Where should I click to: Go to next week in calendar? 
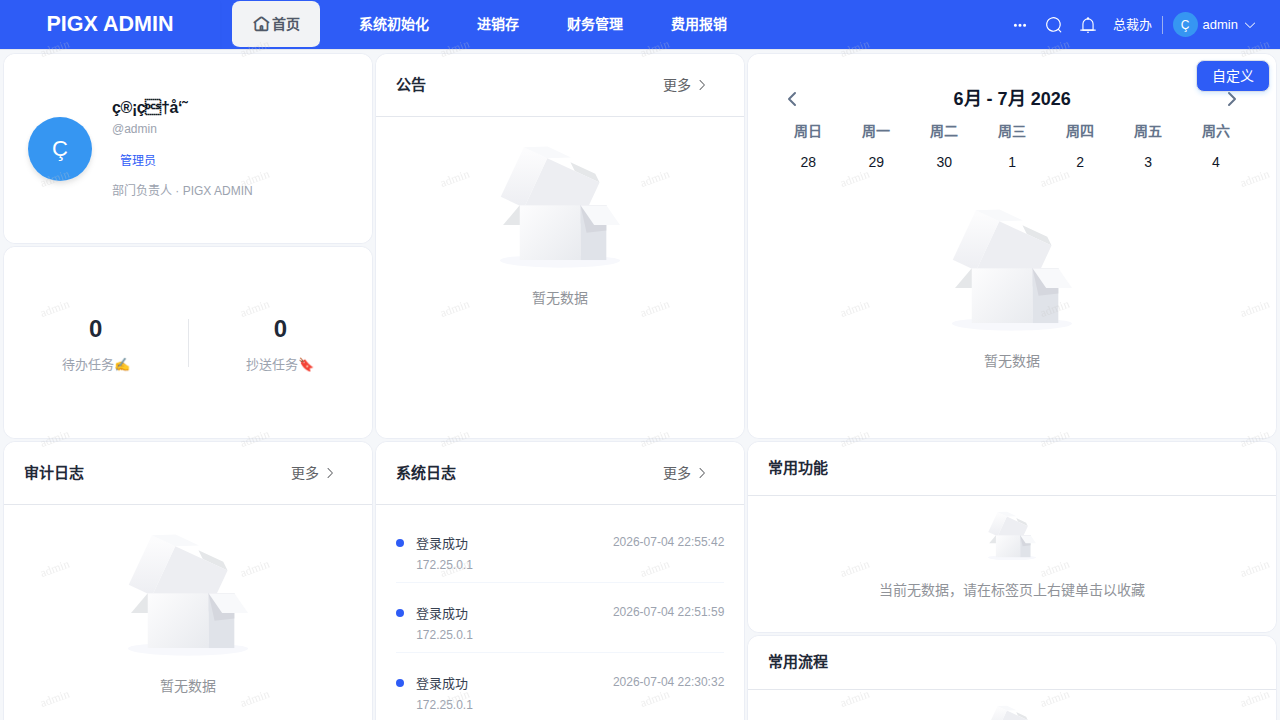pyautogui.click(x=1232, y=99)
